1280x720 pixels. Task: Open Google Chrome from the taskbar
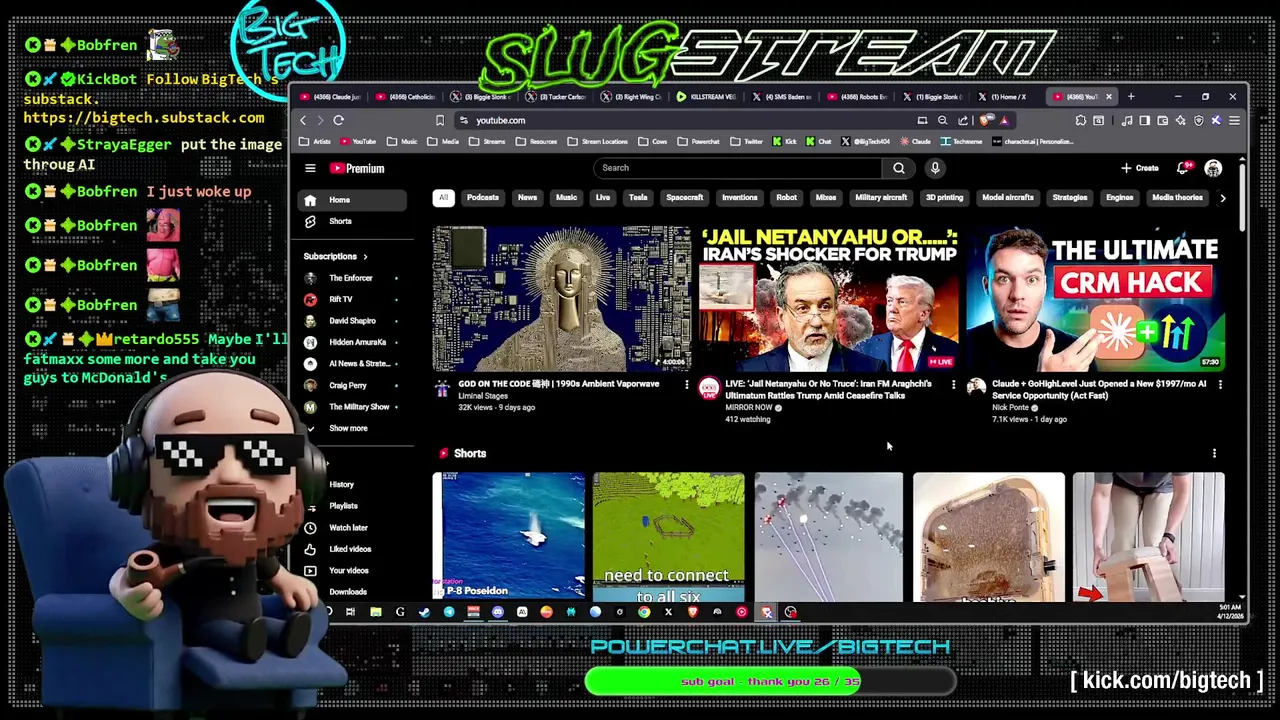tap(644, 612)
